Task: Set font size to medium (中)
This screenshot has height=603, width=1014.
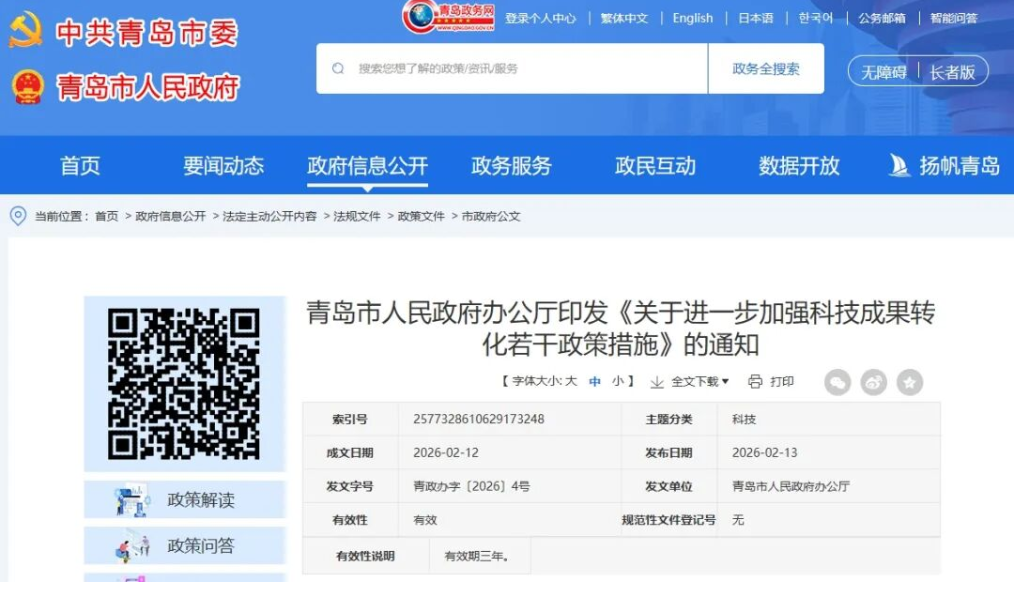Action: click(595, 382)
